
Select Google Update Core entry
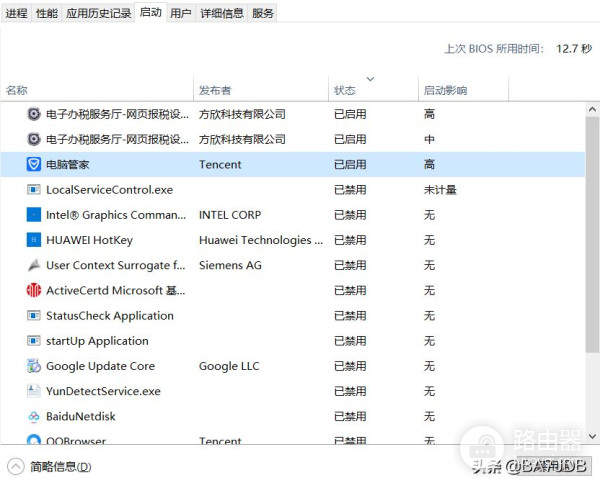pyautogui.click(x=100, y=366)
